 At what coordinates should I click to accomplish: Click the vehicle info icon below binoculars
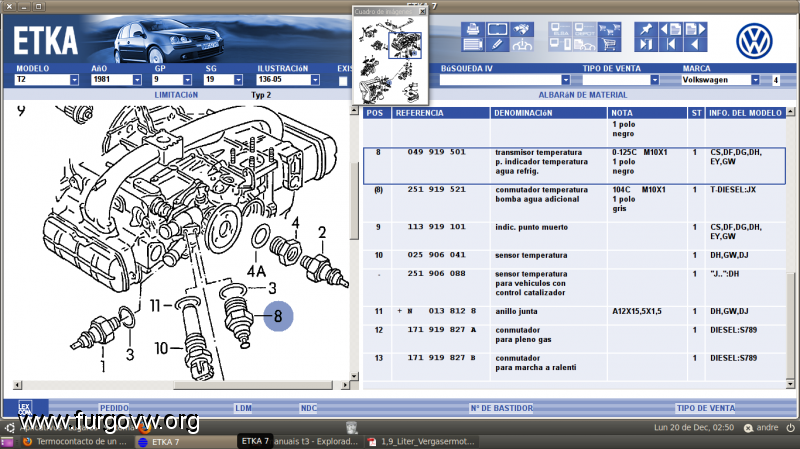pos(522,45)
